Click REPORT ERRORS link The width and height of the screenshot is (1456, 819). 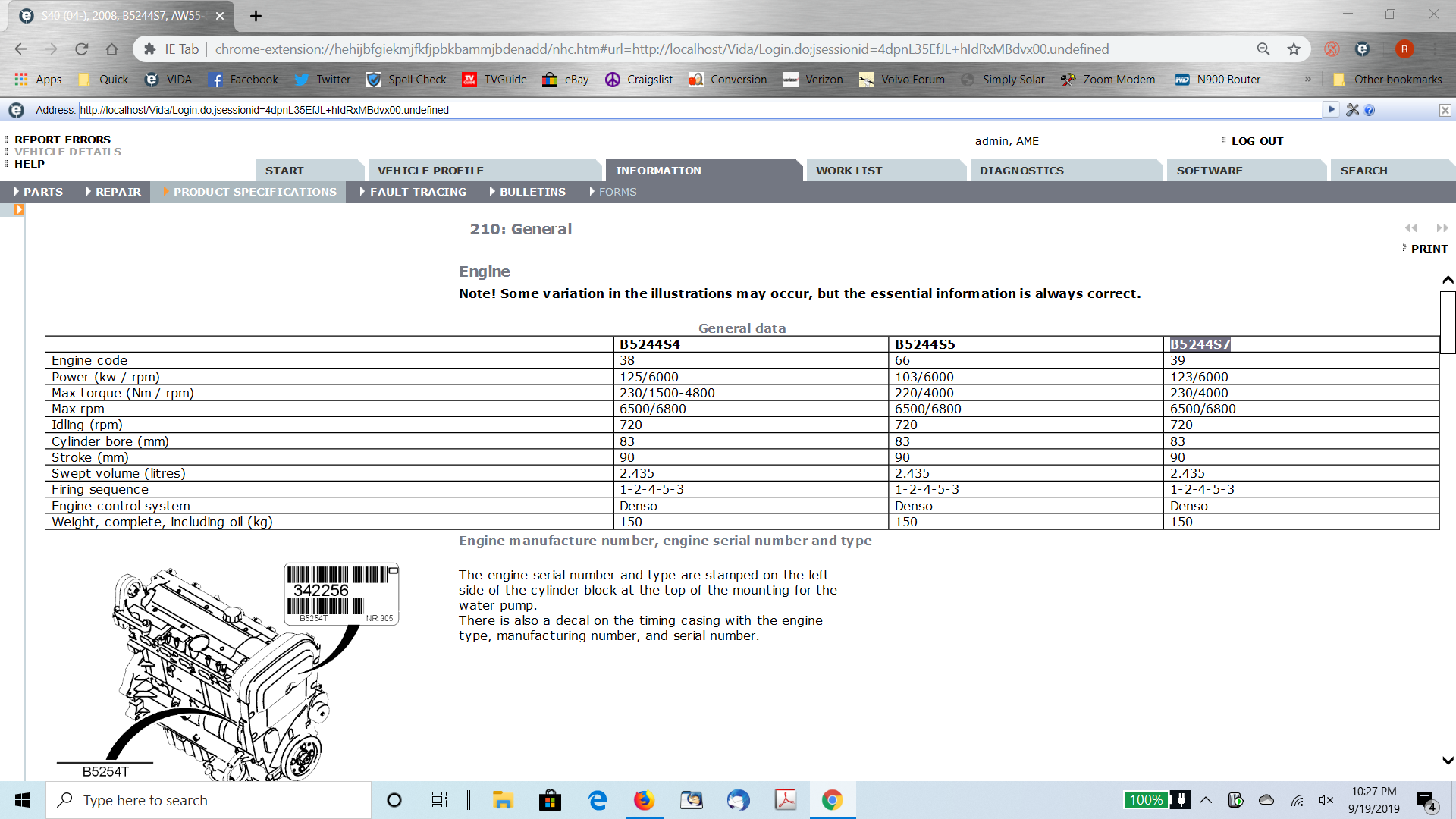coord(62,140)
